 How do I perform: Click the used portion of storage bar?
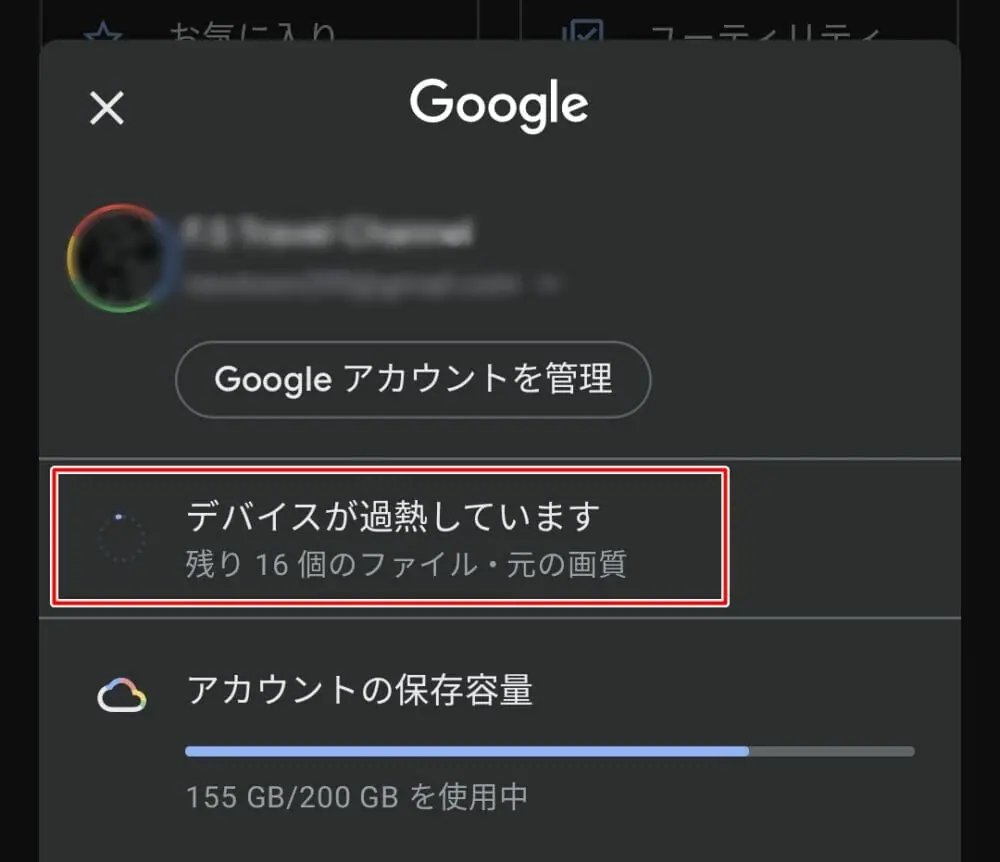point(466,751)
